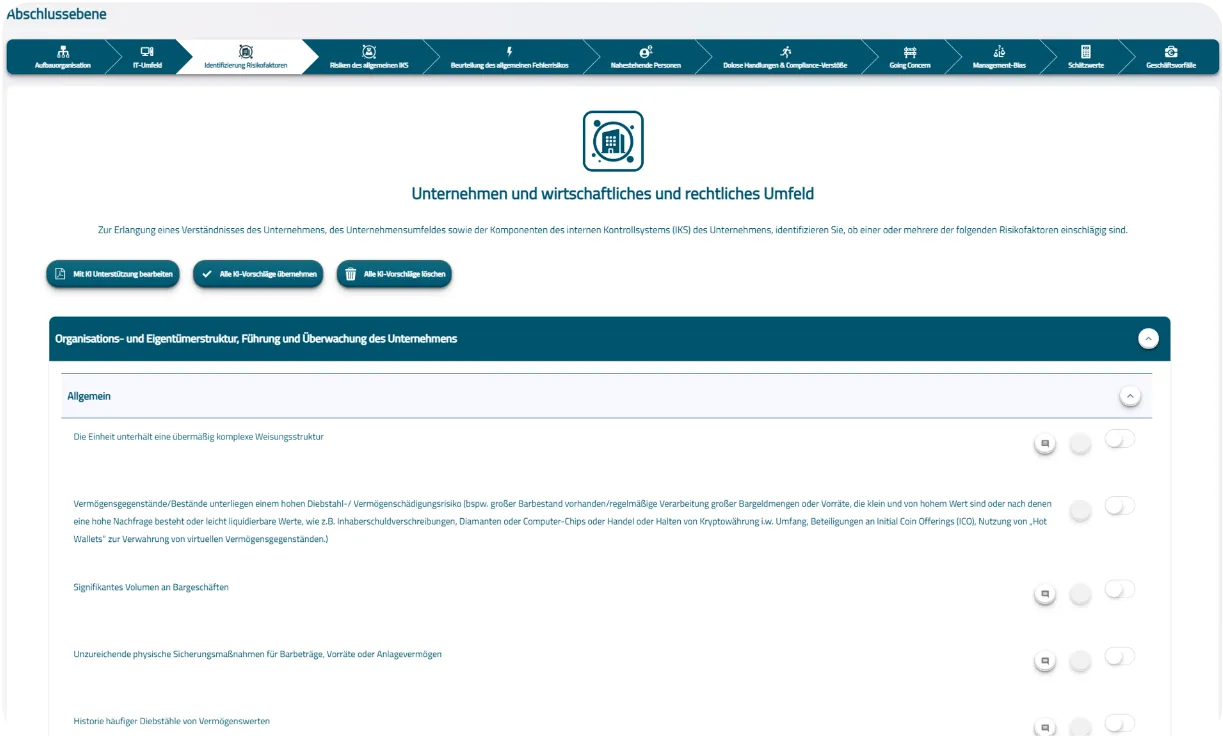The height and width of the screenshot is (738, 1223).
Task: Click the Abschlussebene page heading
Action: tap(57, 15)
